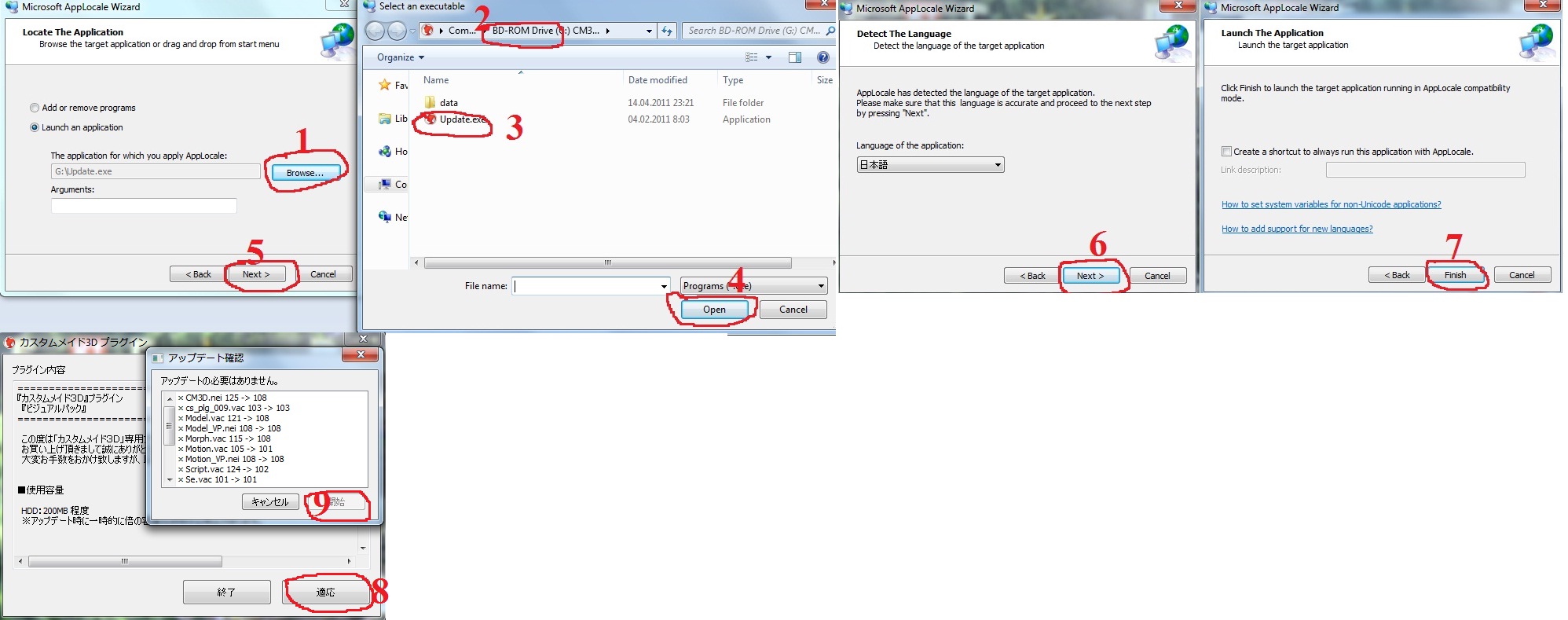The height and width of the screenshot is (620, 1568).
Task: Open system variables for non-Unicode applications link
Action: tap(1331, 204)
